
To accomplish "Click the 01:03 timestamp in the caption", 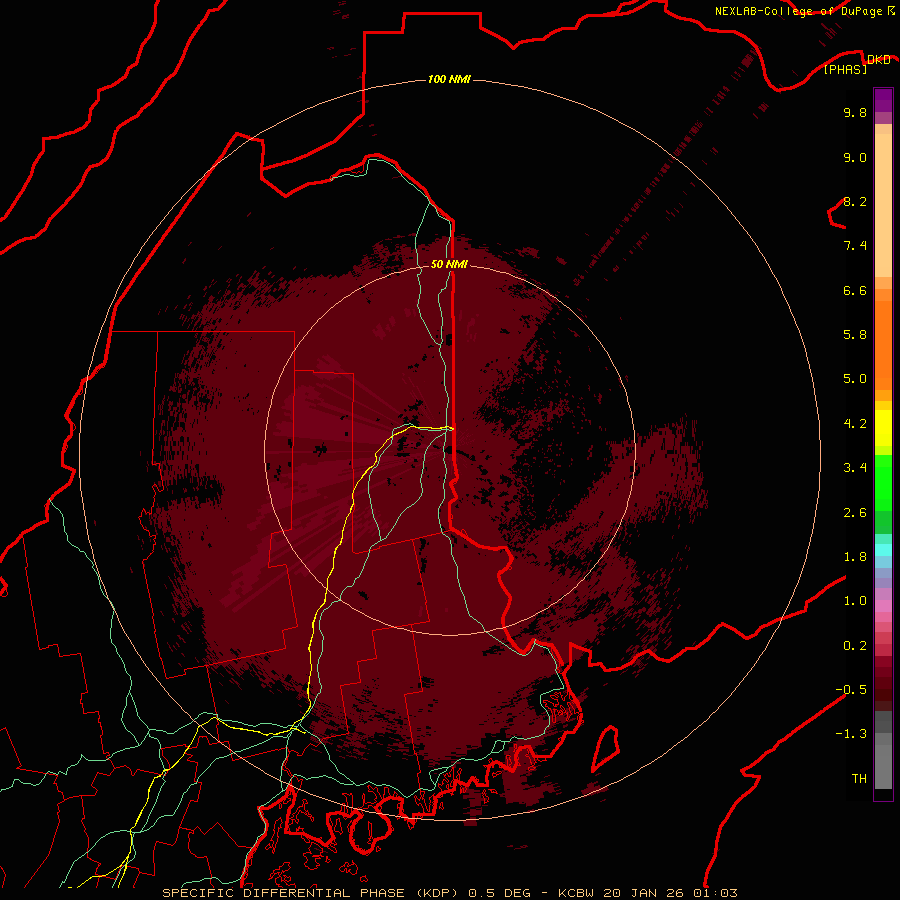I will [715, 893].
